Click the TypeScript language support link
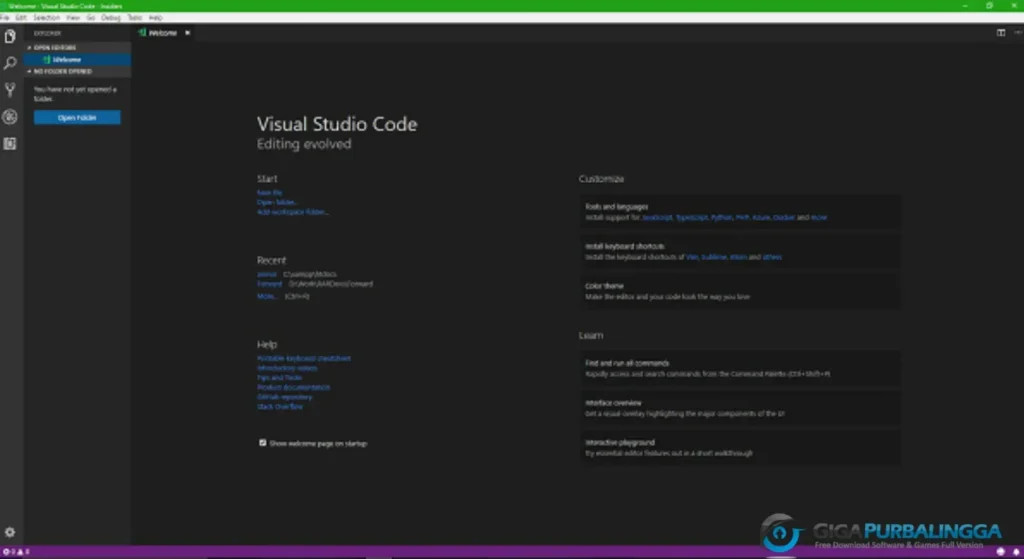This screenshot has height=559, width=1024. 692,217
